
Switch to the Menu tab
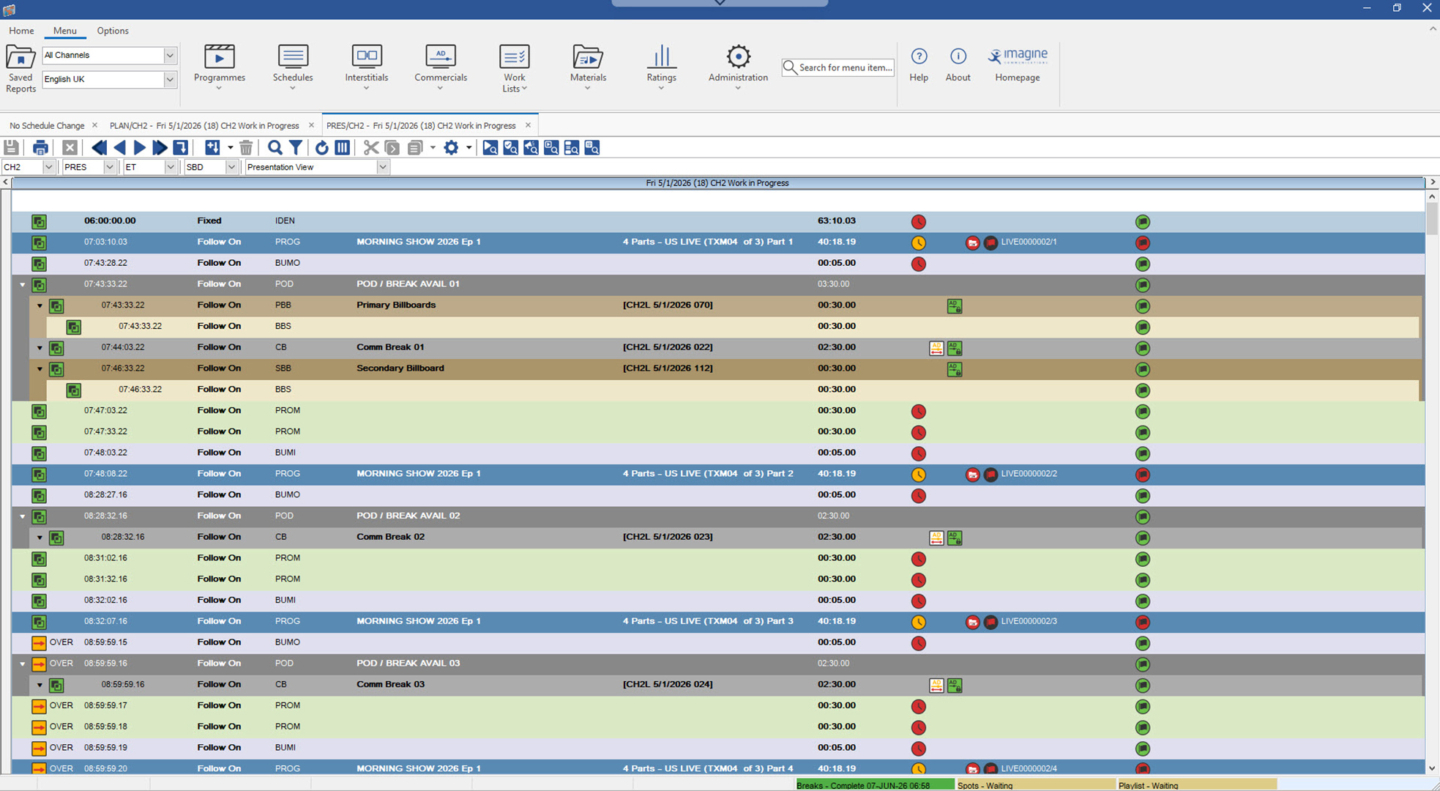pos(65,31)
